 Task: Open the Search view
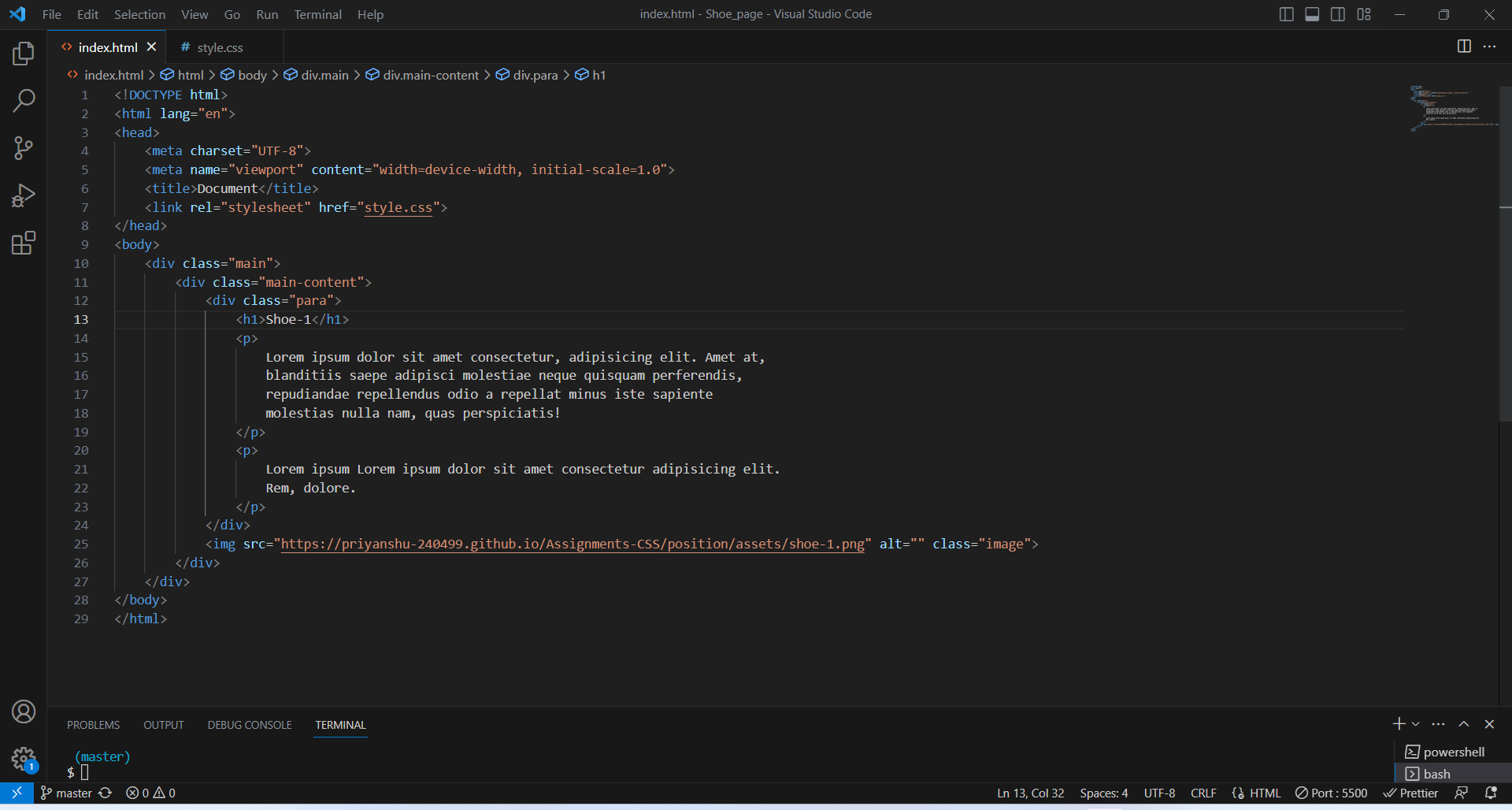[24, 101]
